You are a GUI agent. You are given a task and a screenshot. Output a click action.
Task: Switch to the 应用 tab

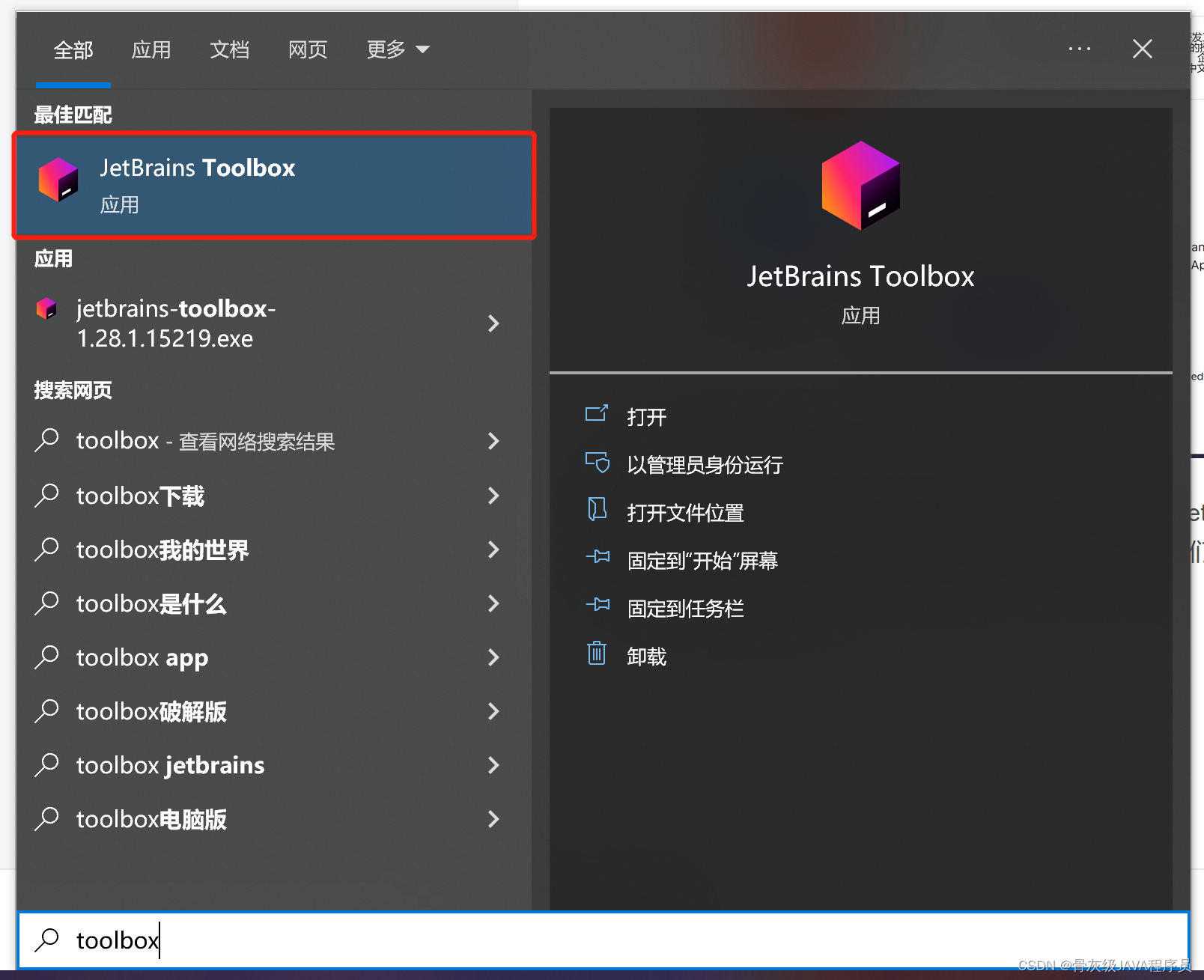click(x=151, y=50)
